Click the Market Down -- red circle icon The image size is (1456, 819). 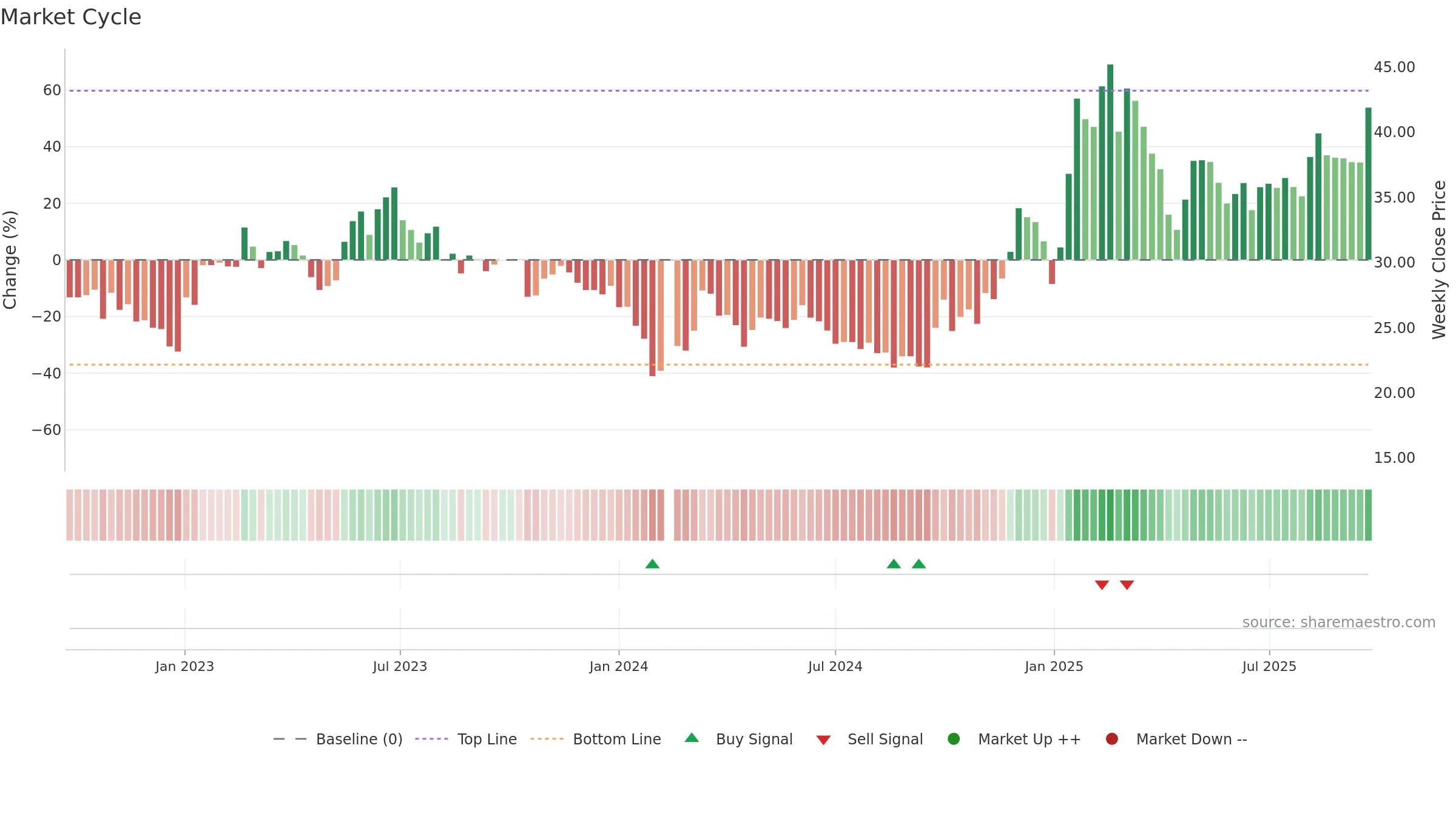[1112, 739]
